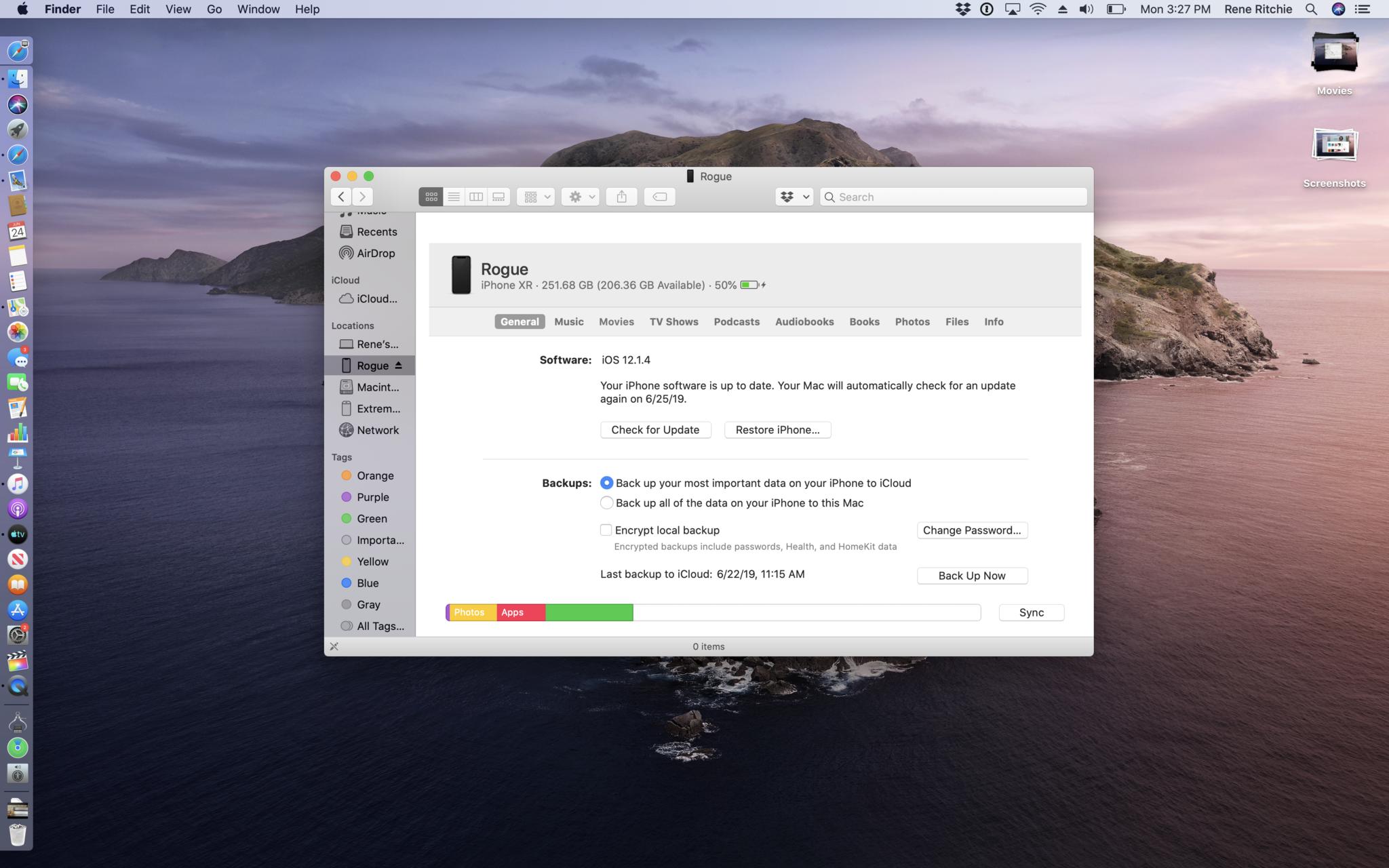
Task: Click the green storage bar segment
Action: point(589,612)
